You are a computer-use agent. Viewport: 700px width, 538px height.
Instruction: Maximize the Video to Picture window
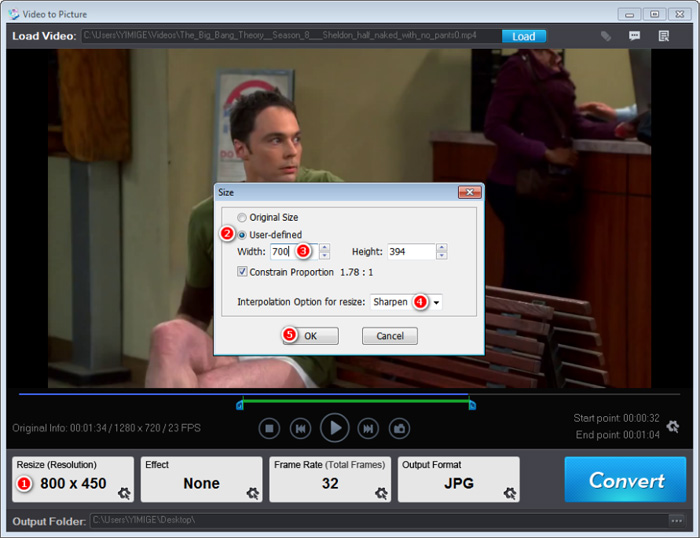pos(654,14)
